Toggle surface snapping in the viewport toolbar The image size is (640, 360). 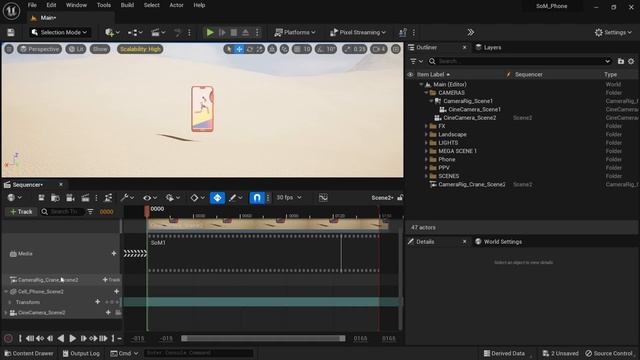pos(284,49)
